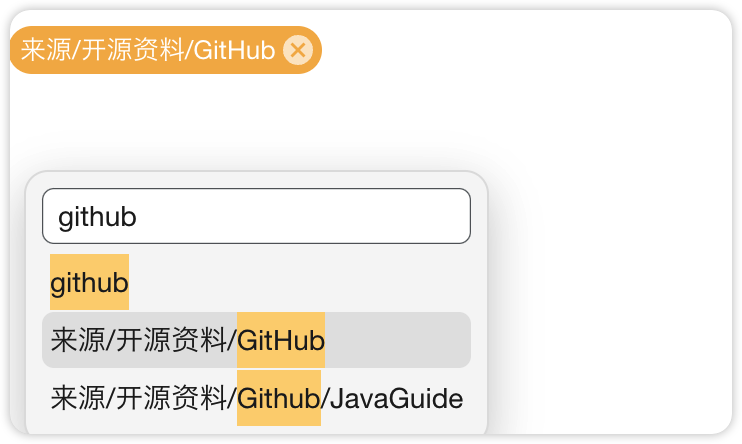The height and width of the screenshot is (444, 742).
Task: Click the JavaGuide portion of the last suggestion
Action: (x=397, y=399)
